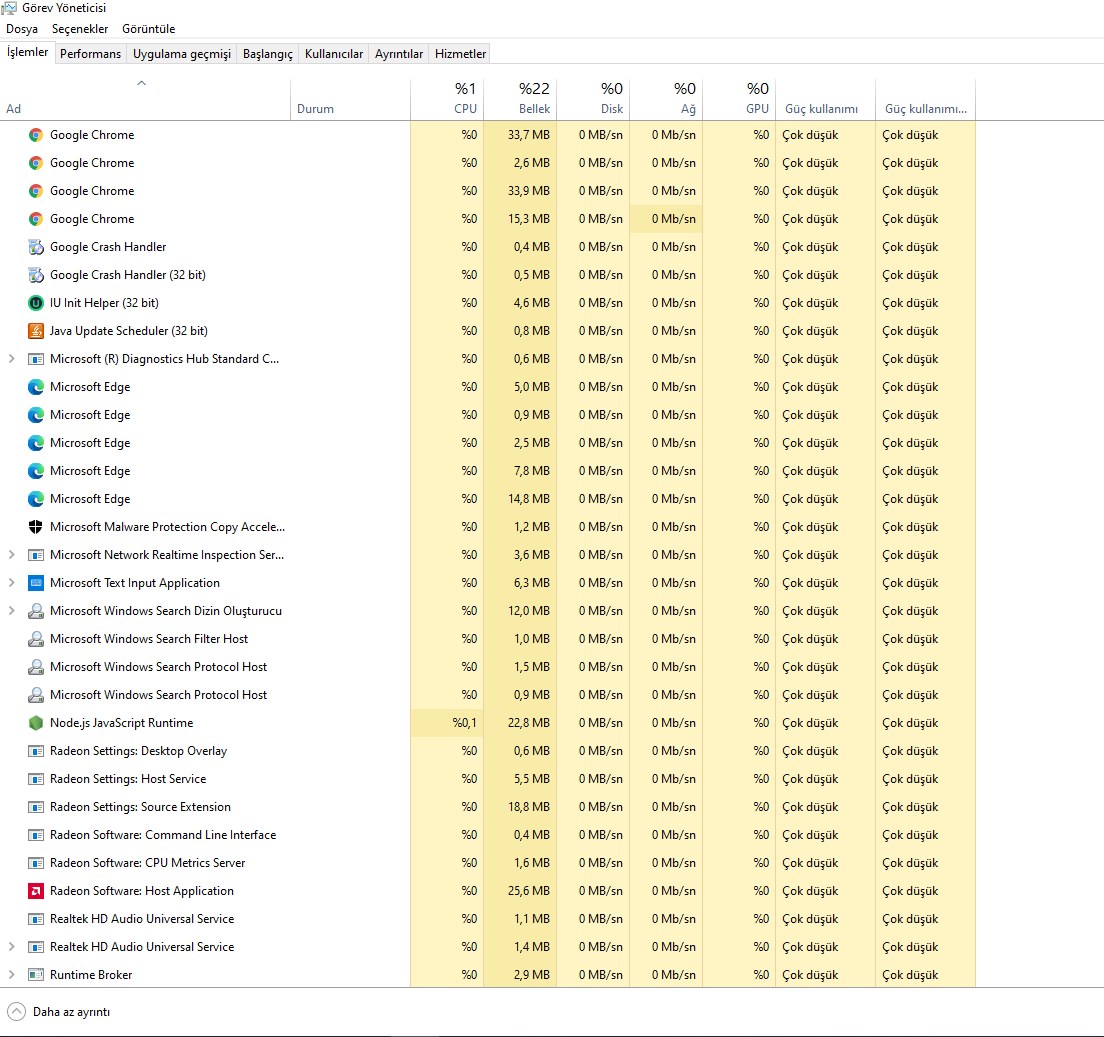Click the Google Chrome icon in the 33,7 MB row
Screen dimensions: 1104x1037
pos(36,135)
